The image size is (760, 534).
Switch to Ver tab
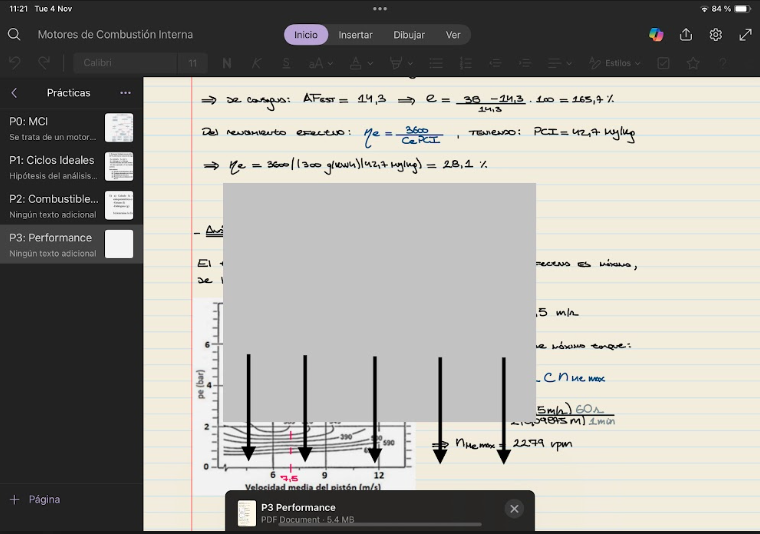pyautogui.click(x=453, y=35)
